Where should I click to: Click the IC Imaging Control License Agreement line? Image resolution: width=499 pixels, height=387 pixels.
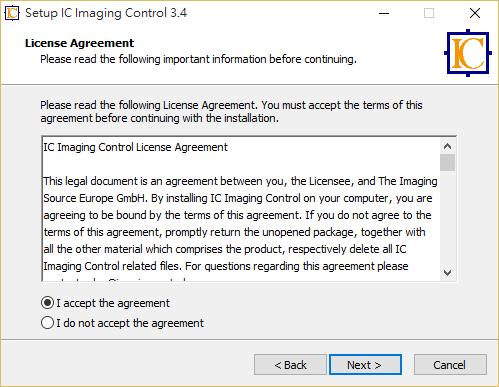(135, 147)
